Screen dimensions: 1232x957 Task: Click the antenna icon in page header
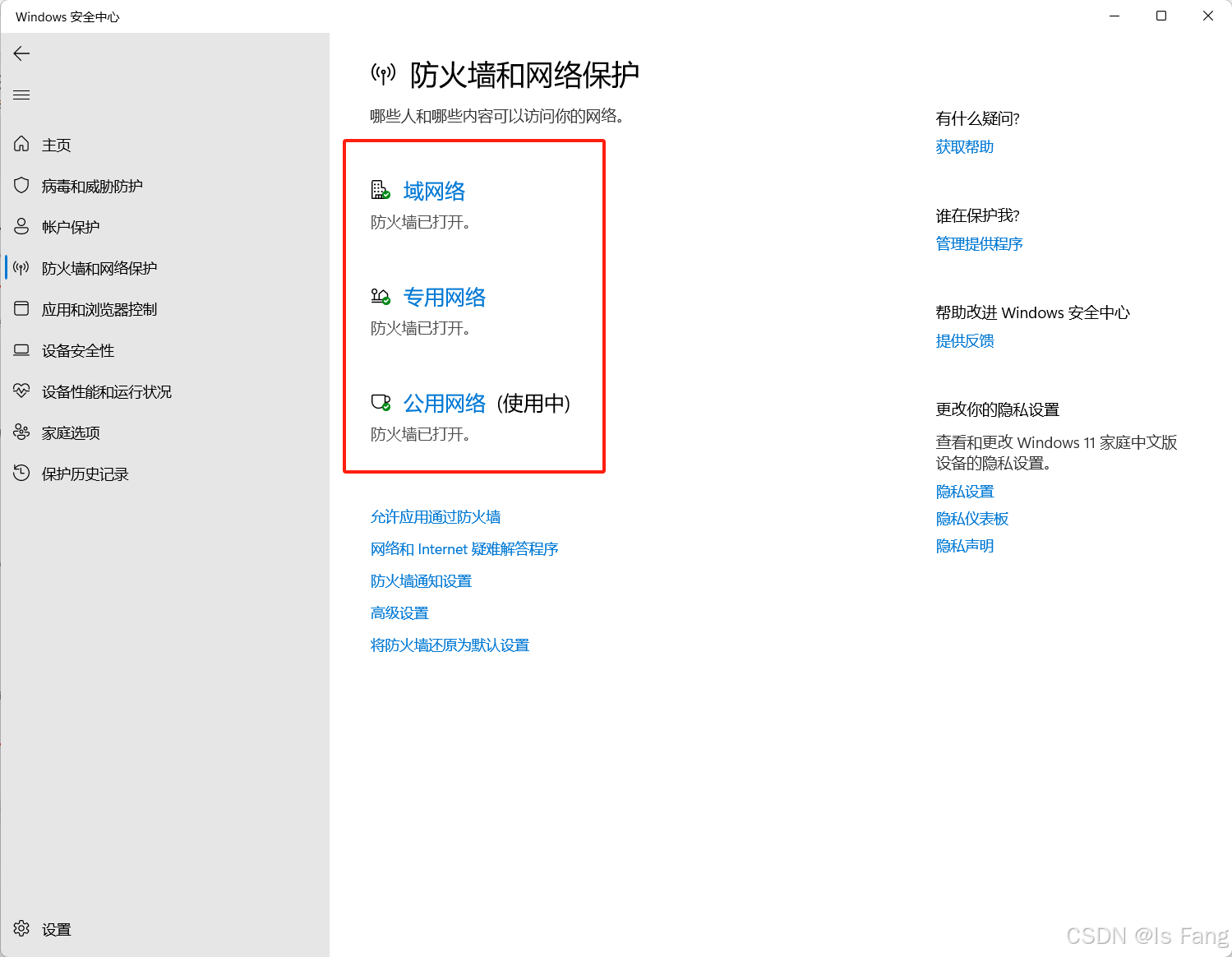[383, 74]
